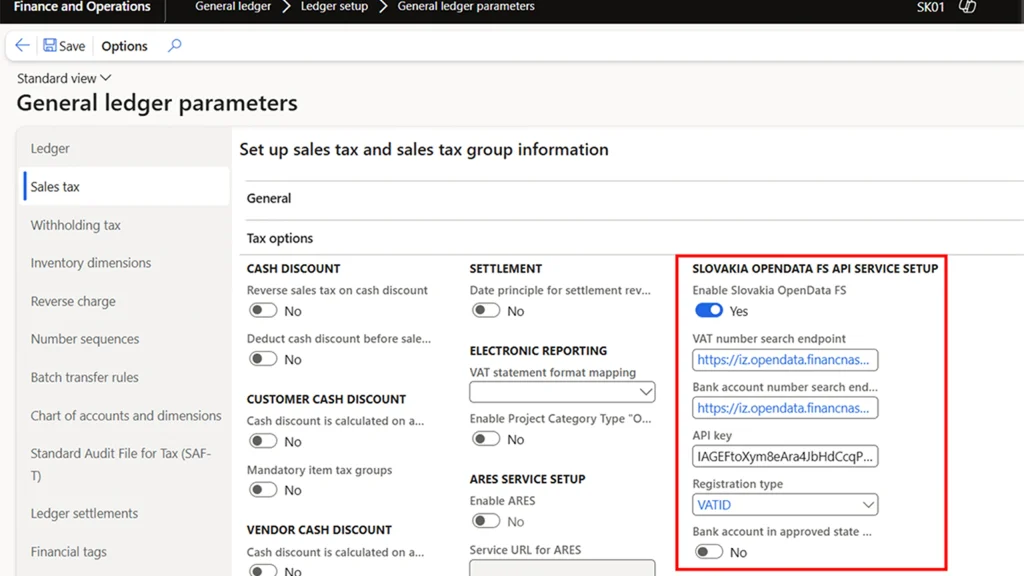Go back using the arrow icon
Image resolution: width=1024 pixels, height=576 pixels.
tap(22, 45)
